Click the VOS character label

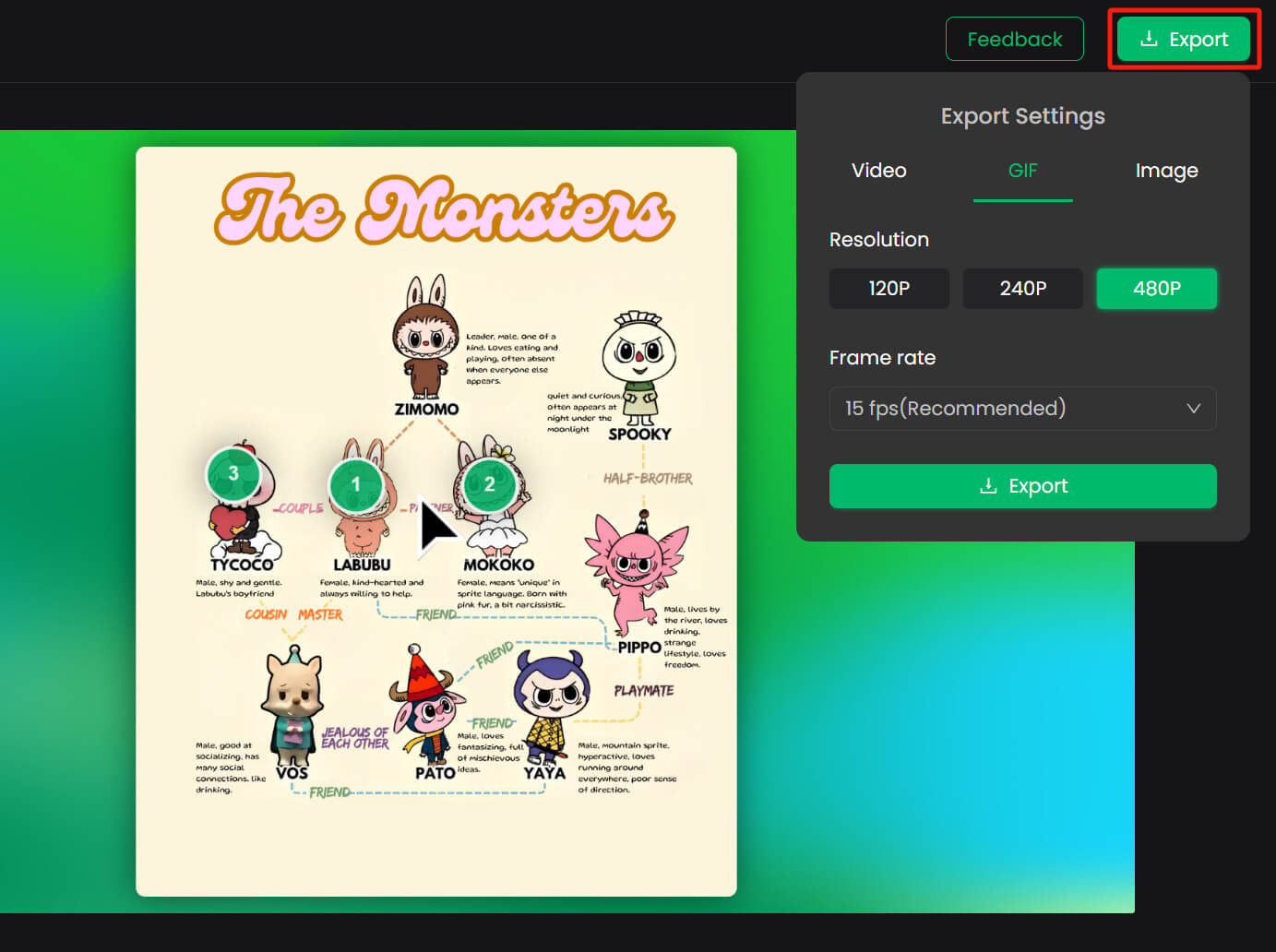292,773
